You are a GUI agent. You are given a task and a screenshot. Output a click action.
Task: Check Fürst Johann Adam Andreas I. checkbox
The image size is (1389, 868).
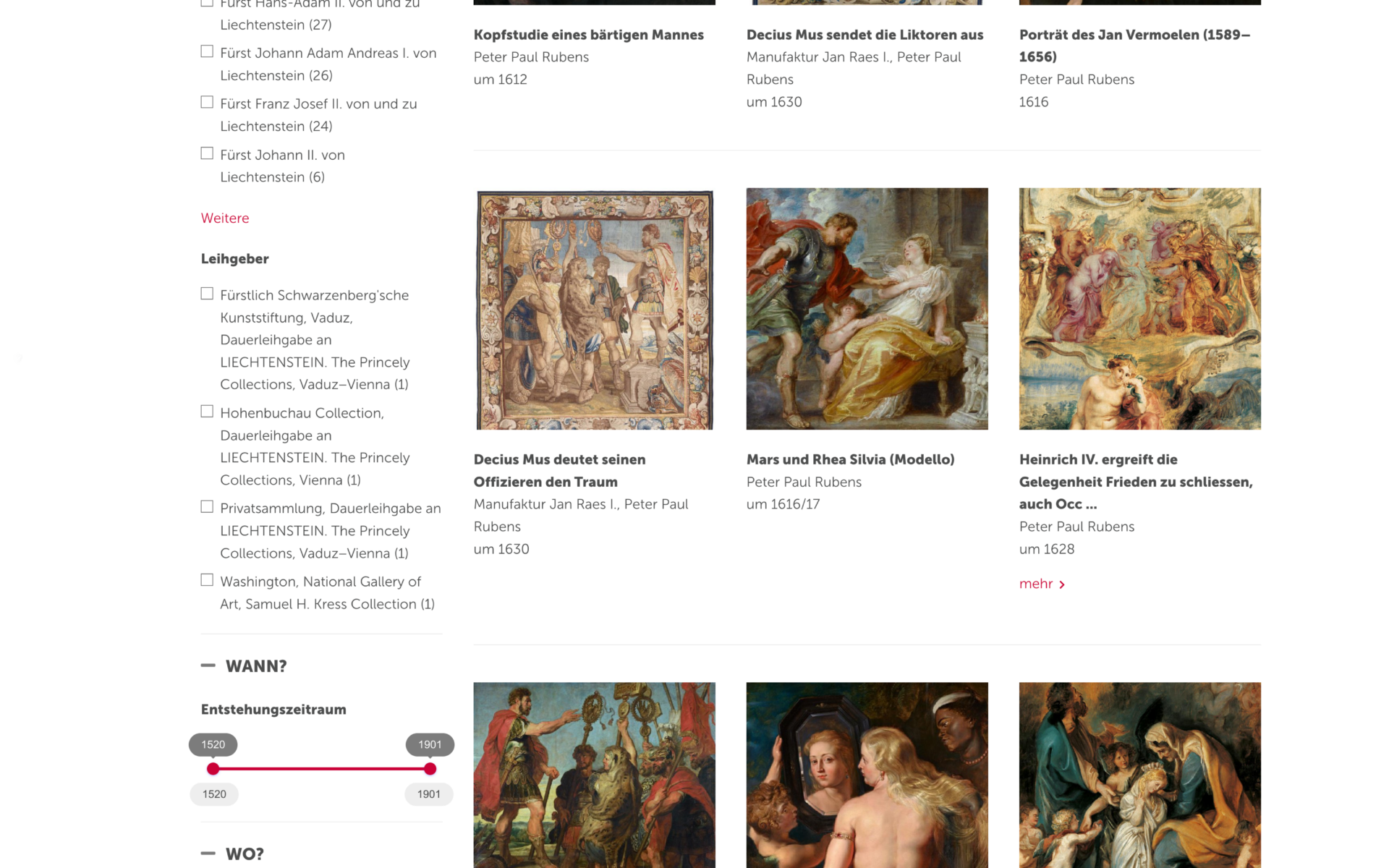click(207, 52)
